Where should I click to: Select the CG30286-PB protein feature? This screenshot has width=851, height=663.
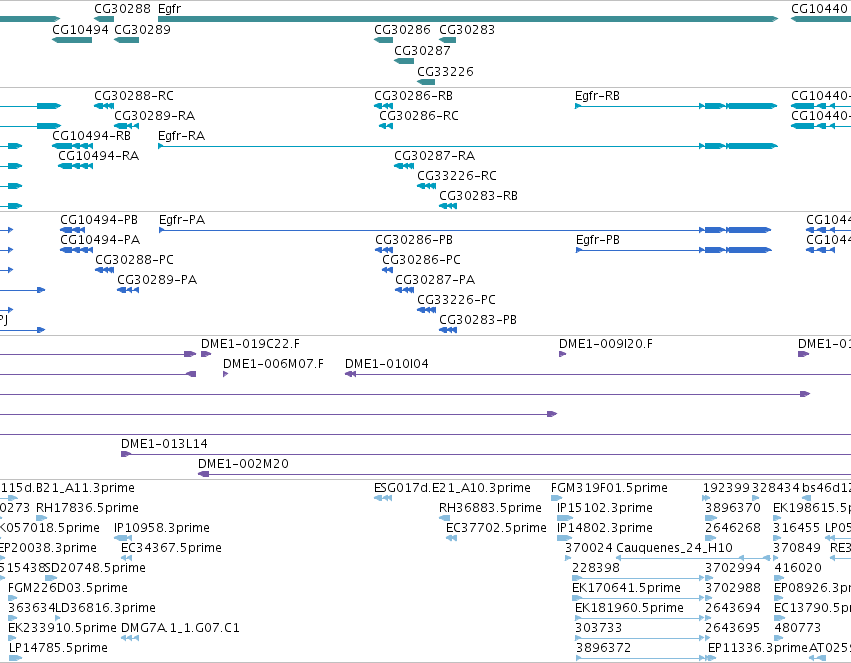(x=384, y=250)
